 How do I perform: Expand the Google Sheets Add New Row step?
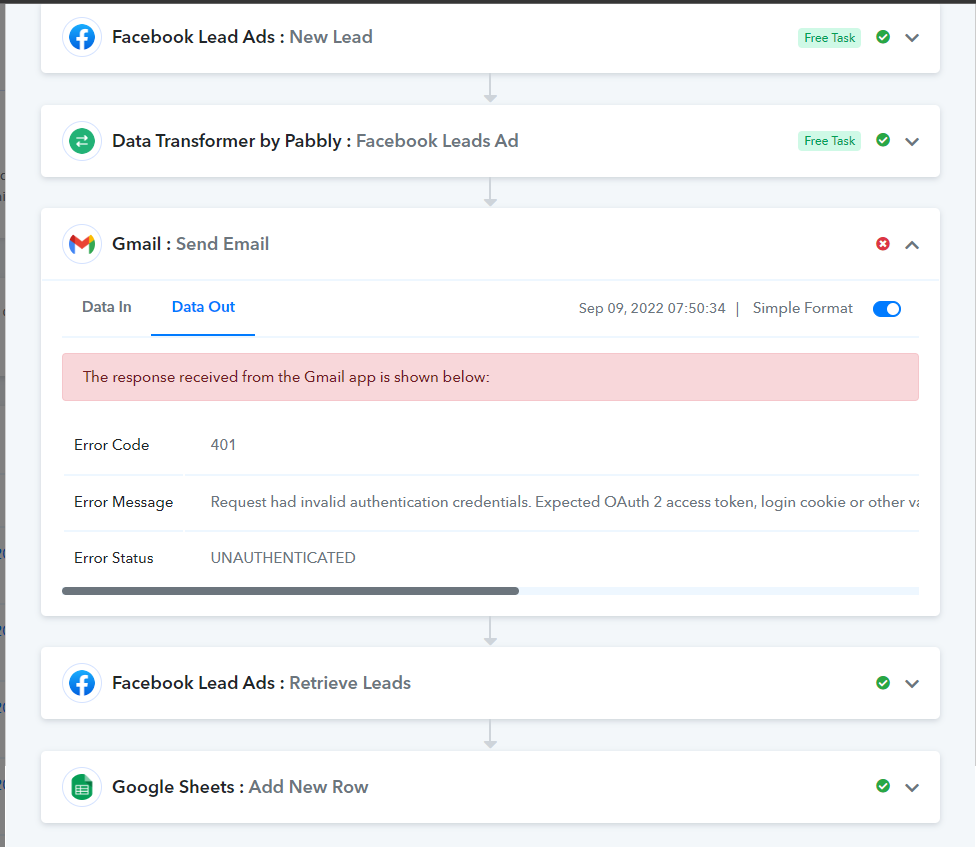912,787
